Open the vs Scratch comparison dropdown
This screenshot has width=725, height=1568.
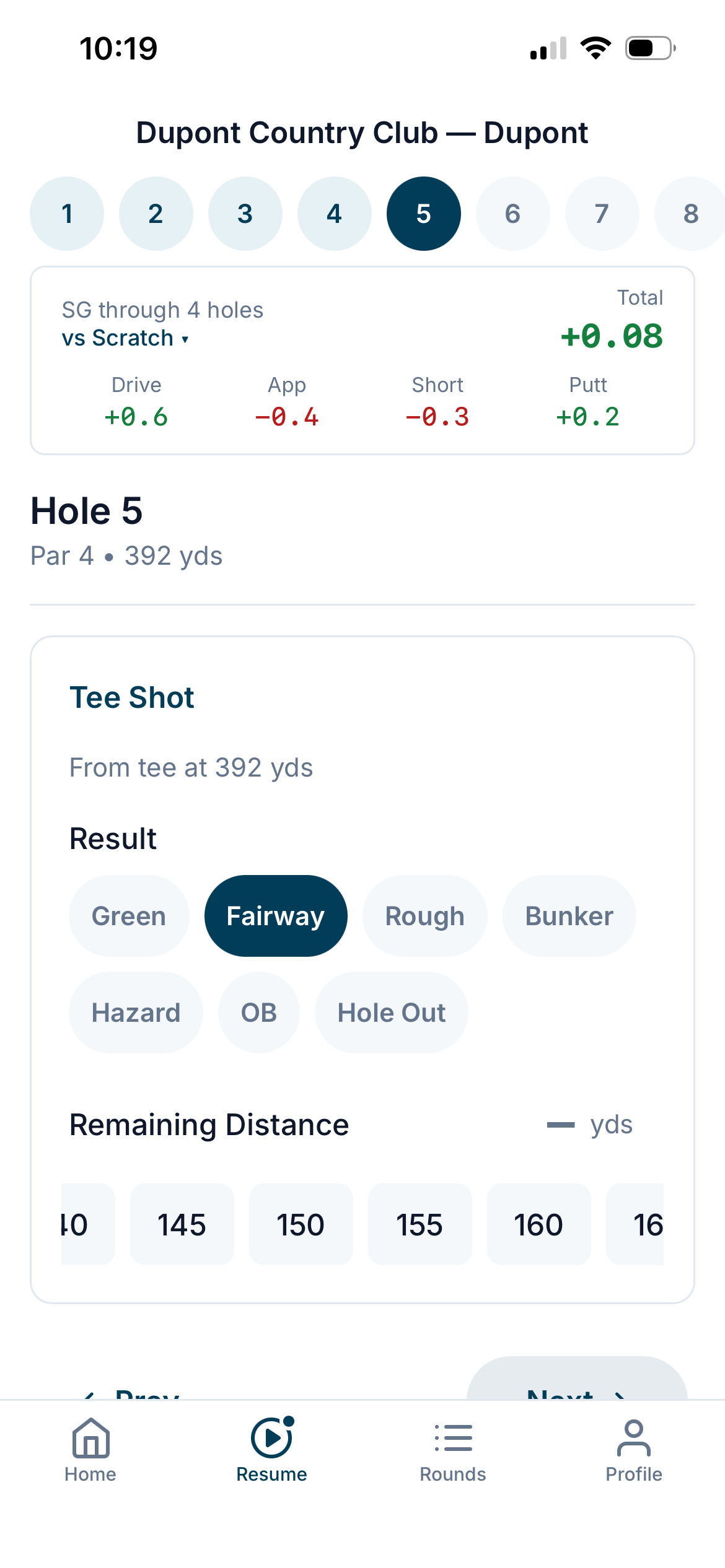click(x=125, y=338)
